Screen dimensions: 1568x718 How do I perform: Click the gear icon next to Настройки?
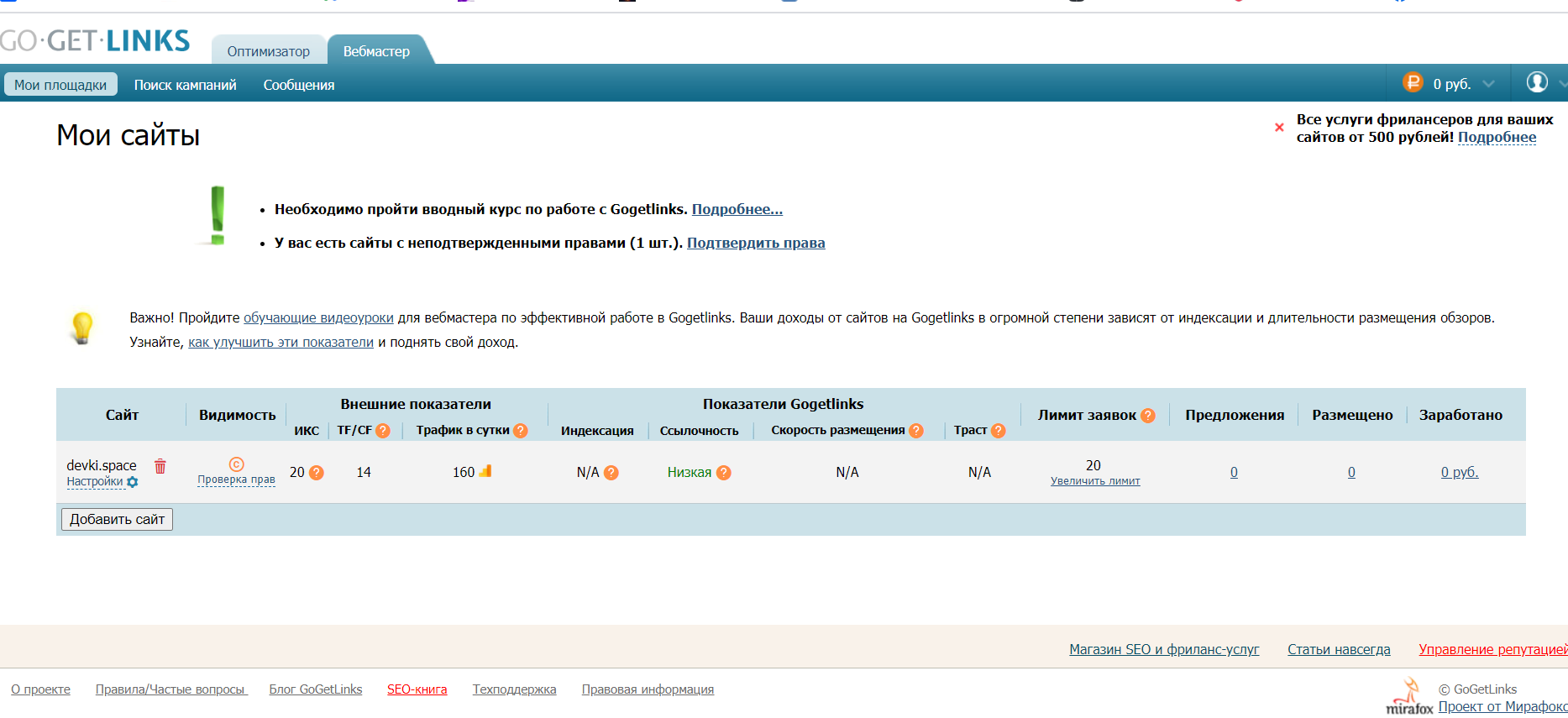click(132, 482)
